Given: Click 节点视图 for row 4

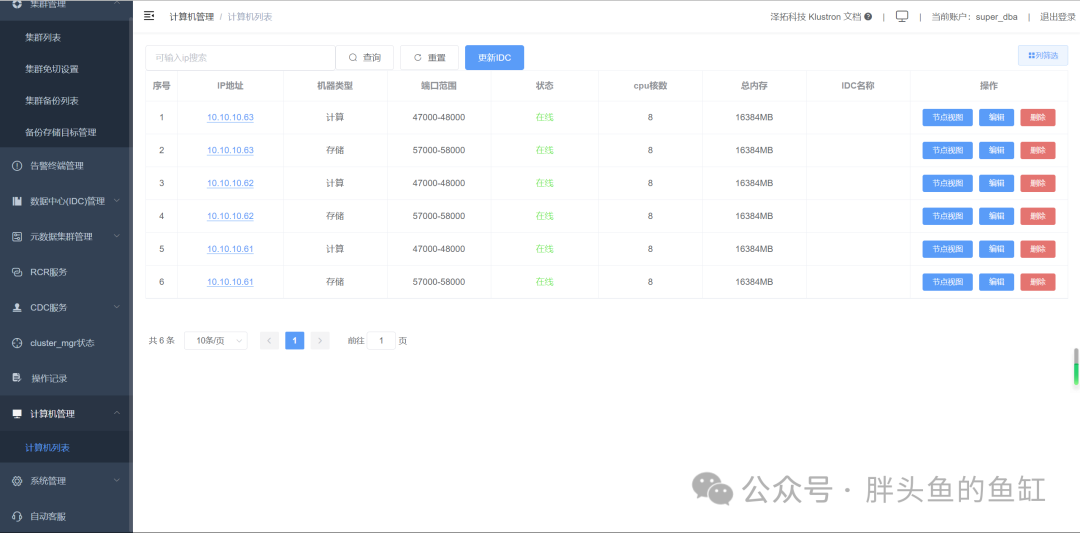Looking at the screenshot, I should pos(947,216).
